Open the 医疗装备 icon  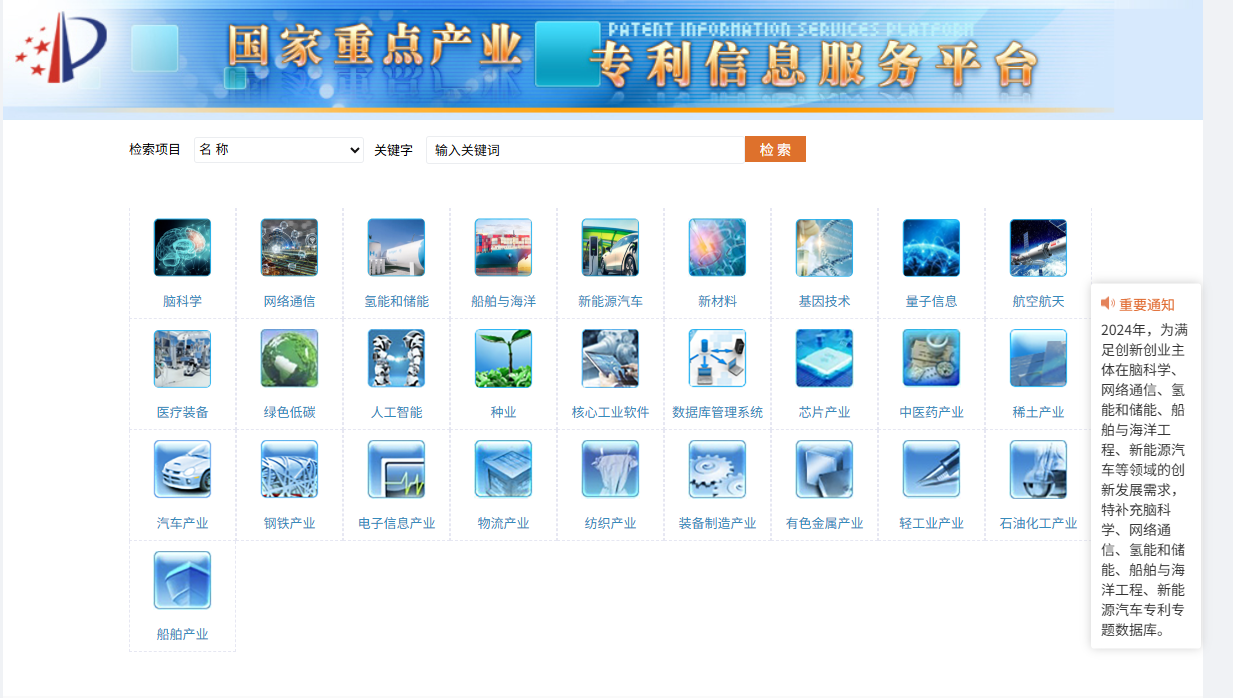(182, 359)
